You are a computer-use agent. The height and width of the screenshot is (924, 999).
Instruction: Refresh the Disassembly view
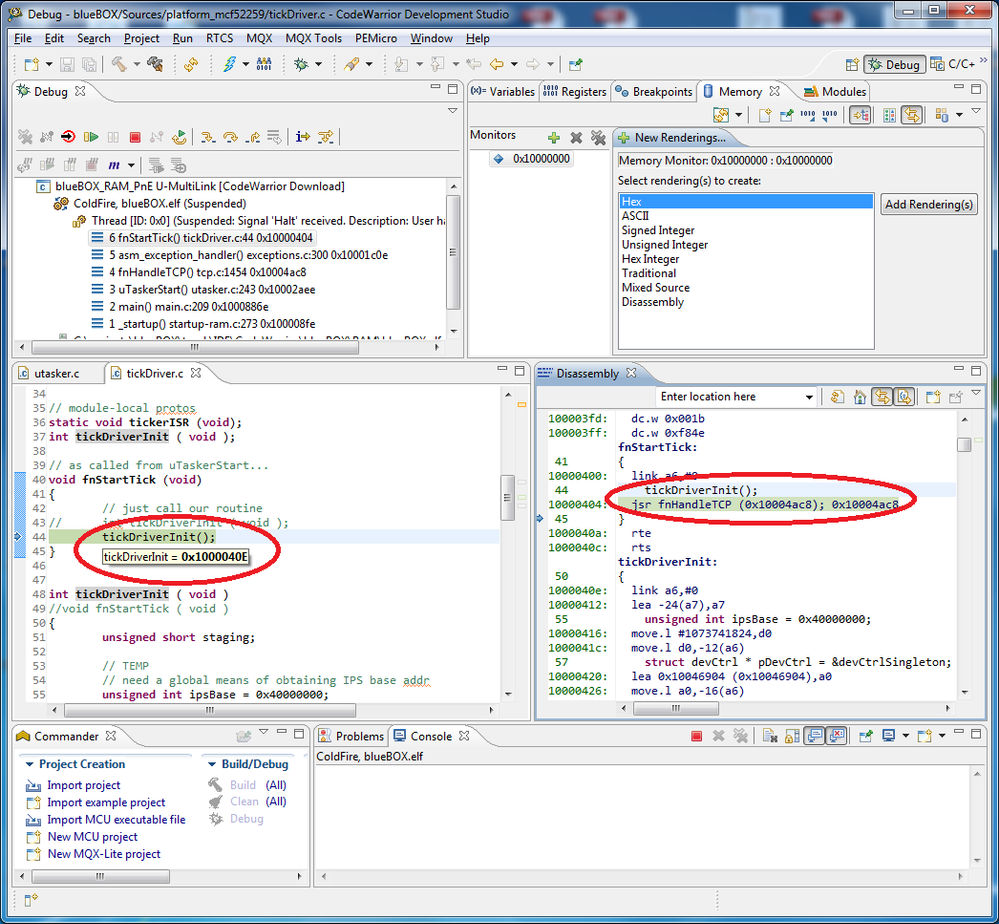tap(836, 397)
